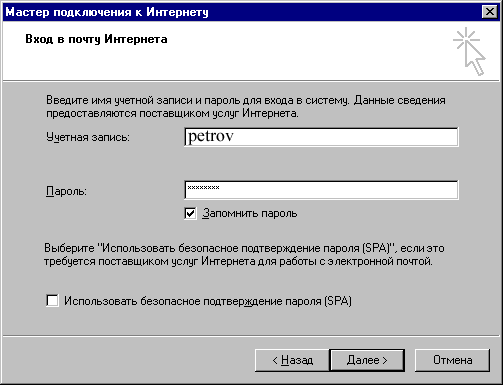Viewport: 503px width, 385px height.
Task: Click the asterisks in the password field
Action: tap(203, 187)
